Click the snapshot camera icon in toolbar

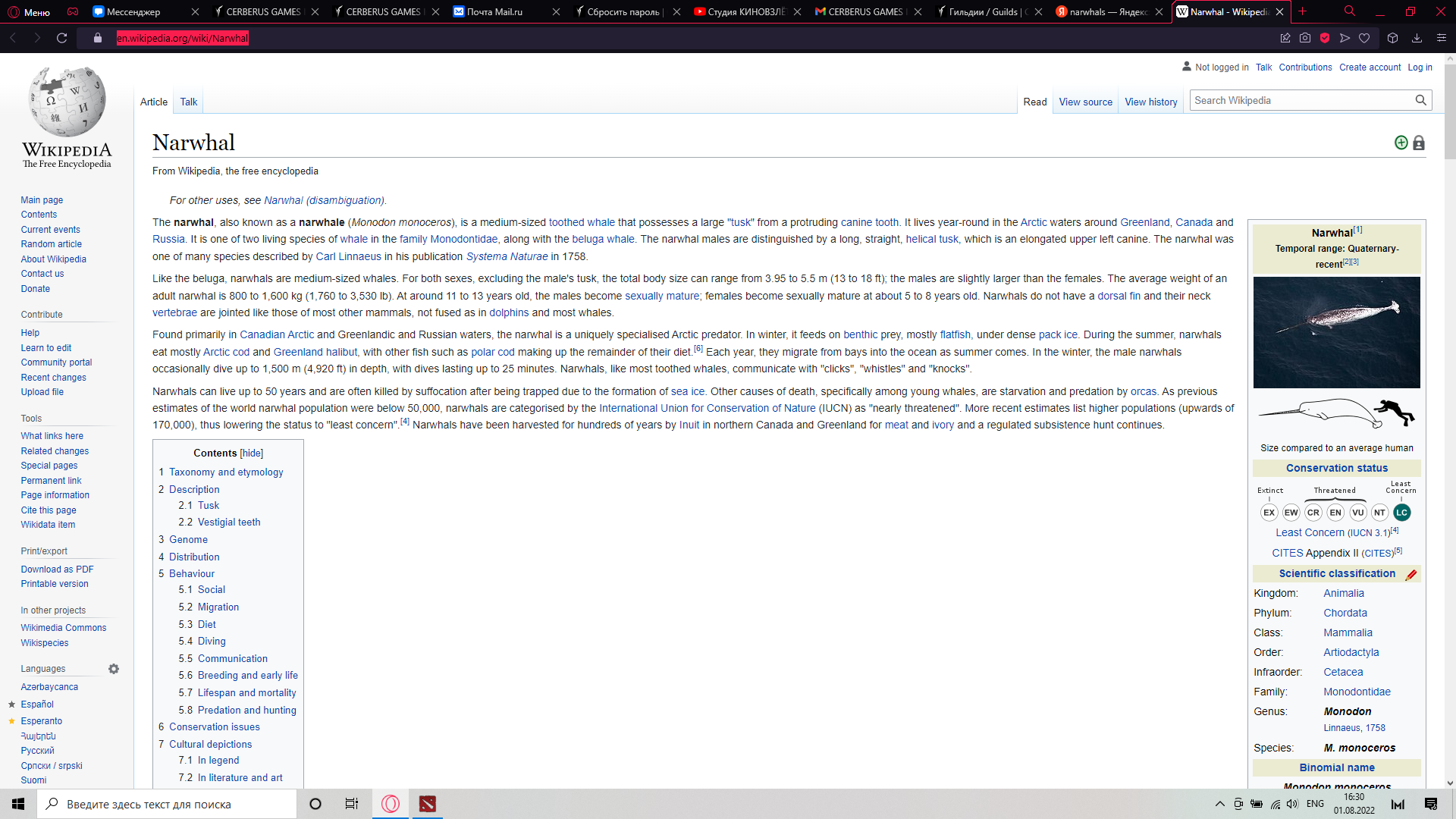point(1305,38)
